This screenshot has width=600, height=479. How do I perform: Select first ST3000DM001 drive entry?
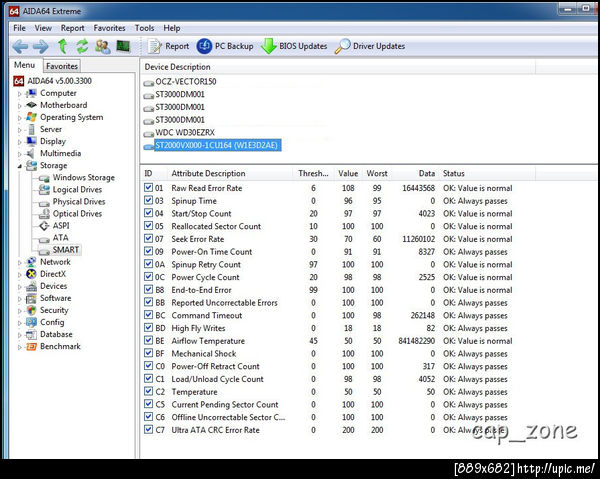coord(180,94)
